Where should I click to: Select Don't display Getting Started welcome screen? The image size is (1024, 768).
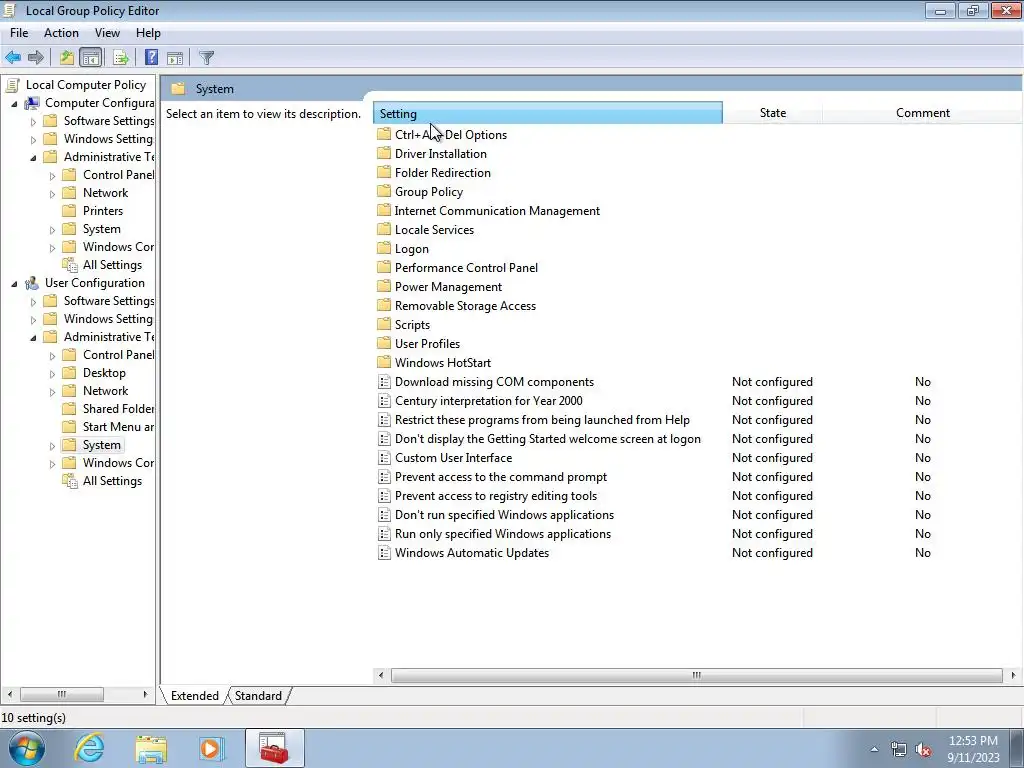(x=547, y=439)
